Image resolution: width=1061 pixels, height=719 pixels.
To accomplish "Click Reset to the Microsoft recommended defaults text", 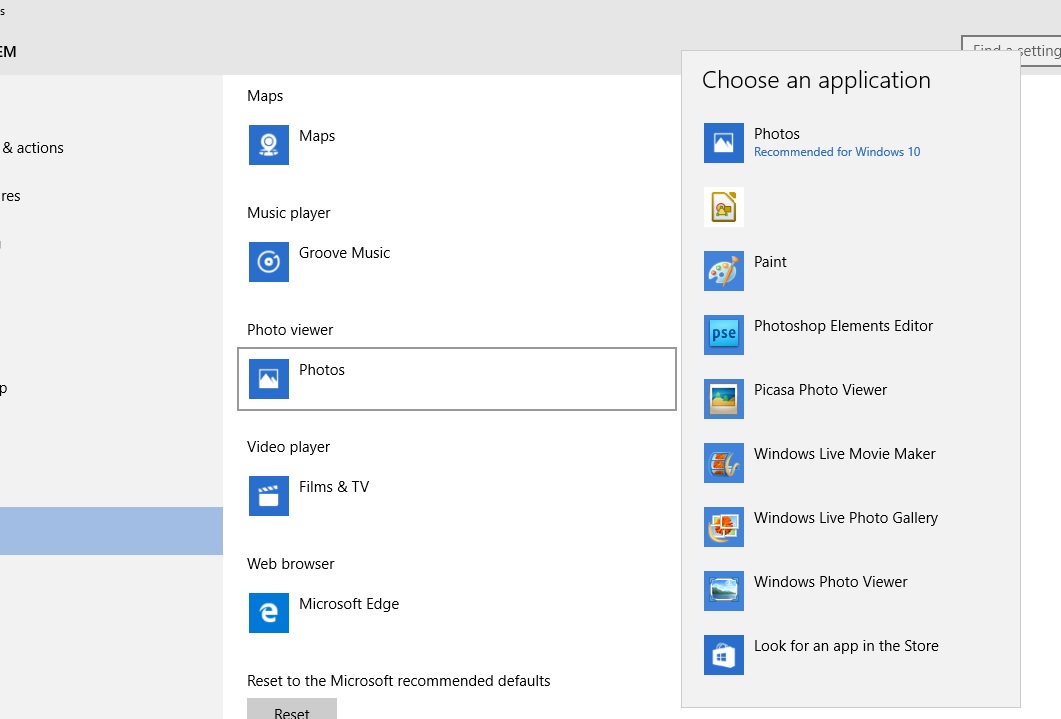I will click(399, 681).
